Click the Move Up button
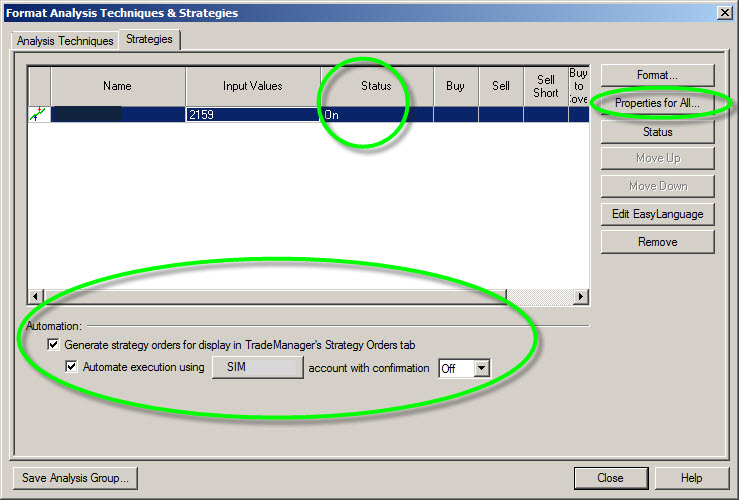Screen dimensions: 739x500 tap(657, 158)
